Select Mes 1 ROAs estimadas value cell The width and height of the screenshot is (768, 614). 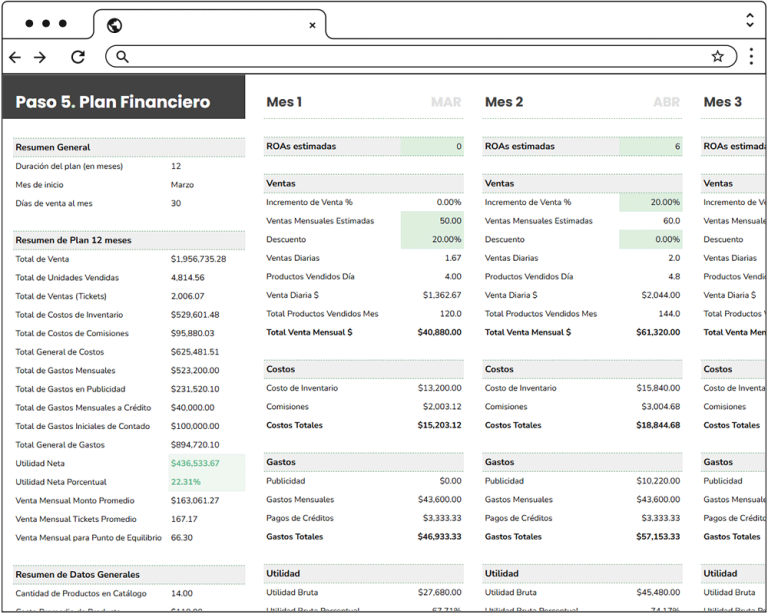432,147
